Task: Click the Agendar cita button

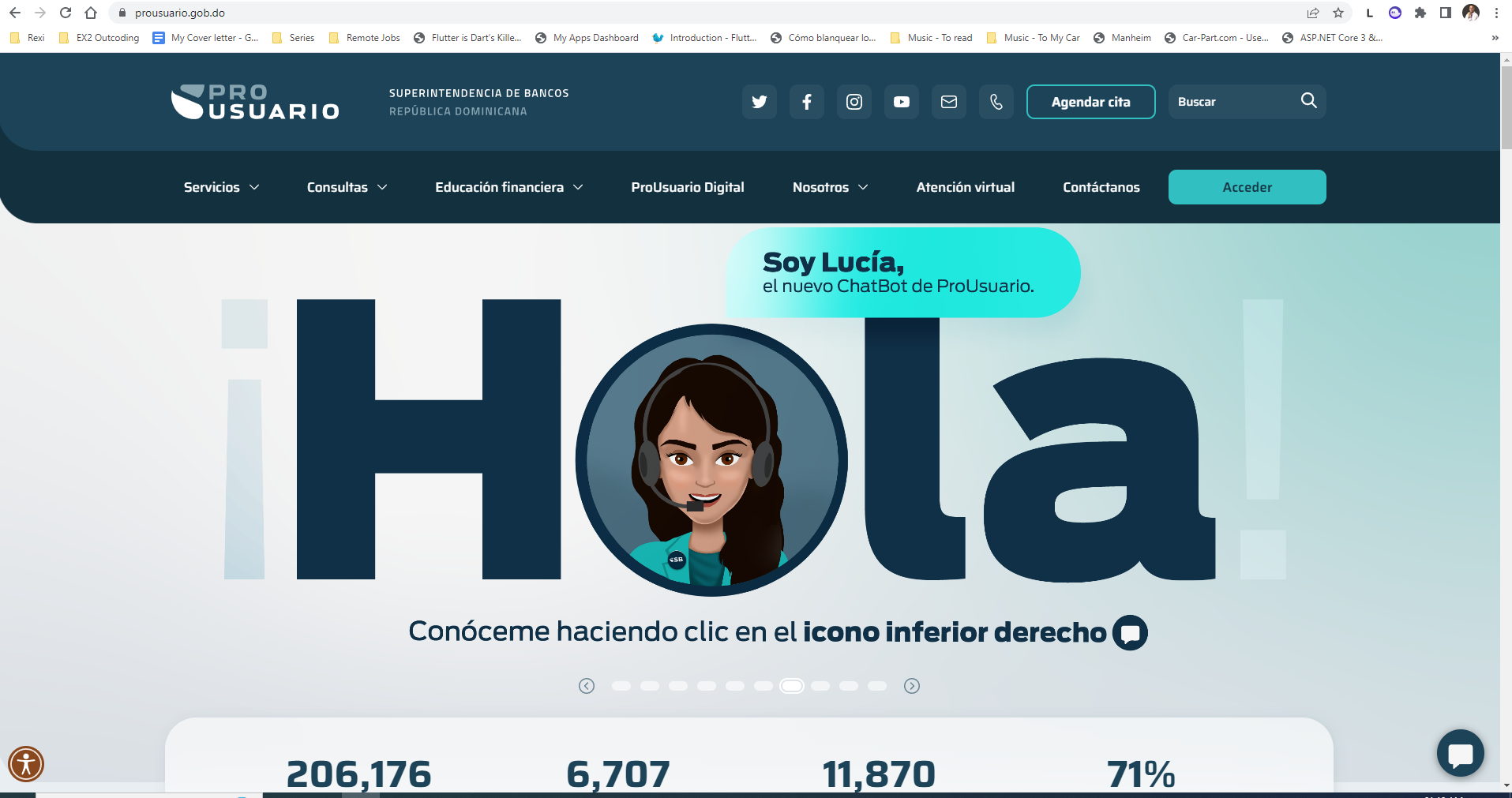Action: click(1090, 102)
